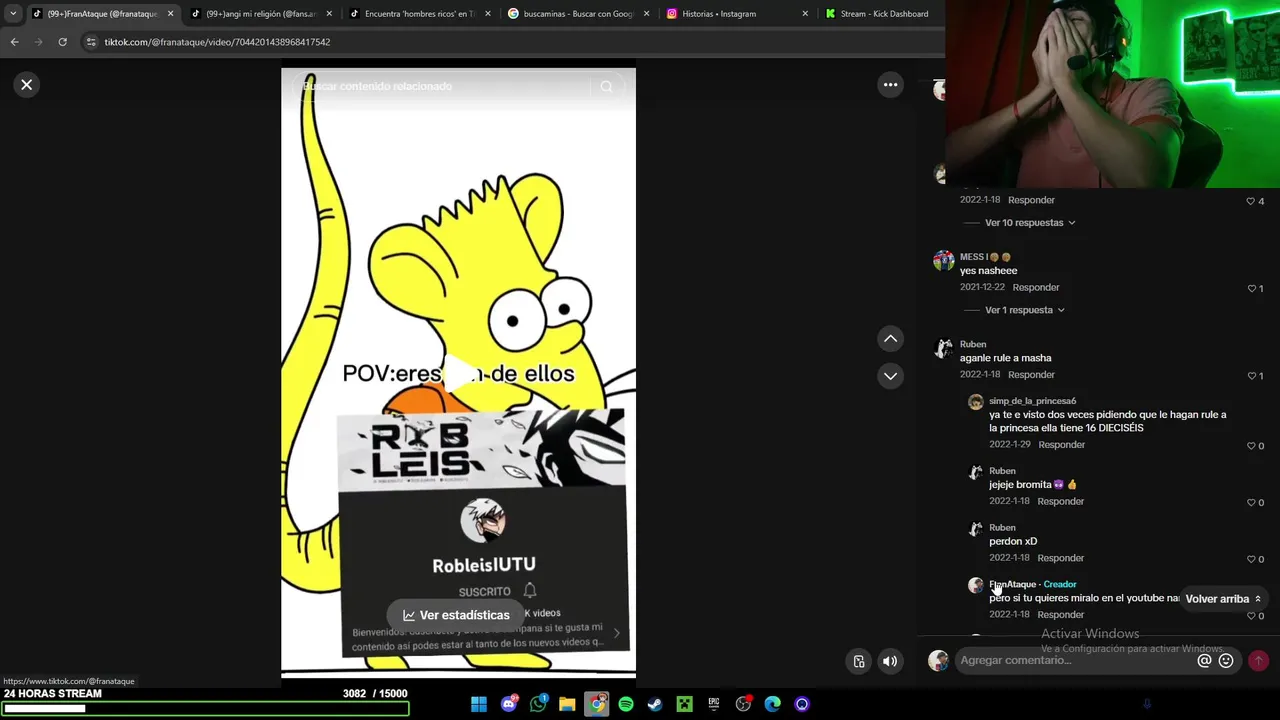Click 'Ver estadísticas' button on video
The image size is (1280, 720).
456,615
